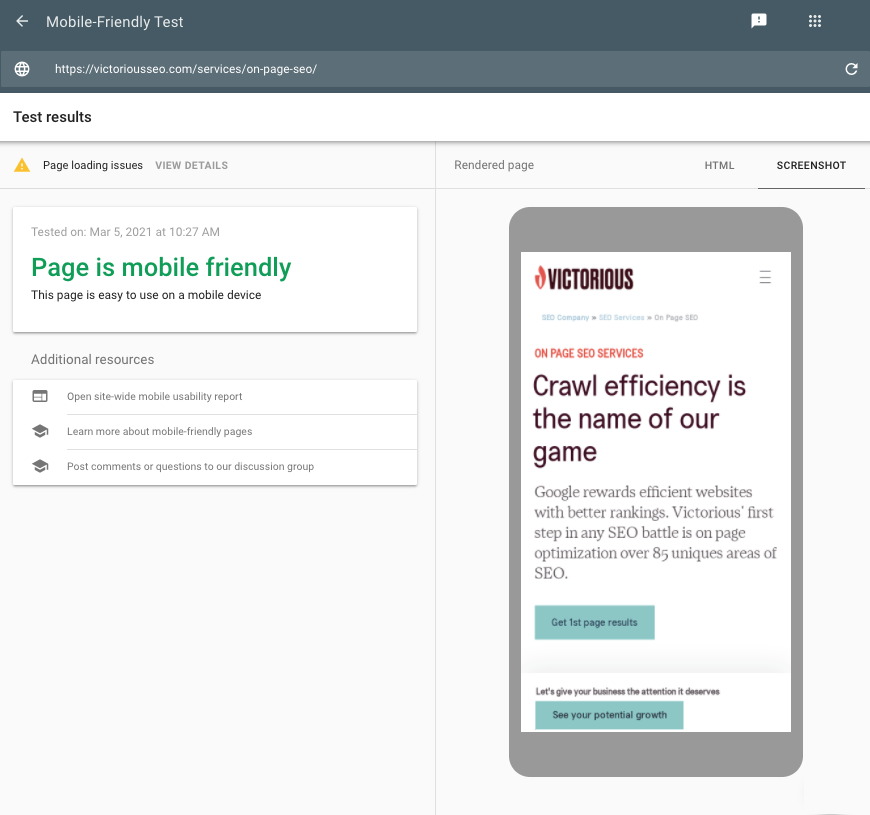Click graduation cap icon beside mobile-friendly pages

[x=40, y=431]
